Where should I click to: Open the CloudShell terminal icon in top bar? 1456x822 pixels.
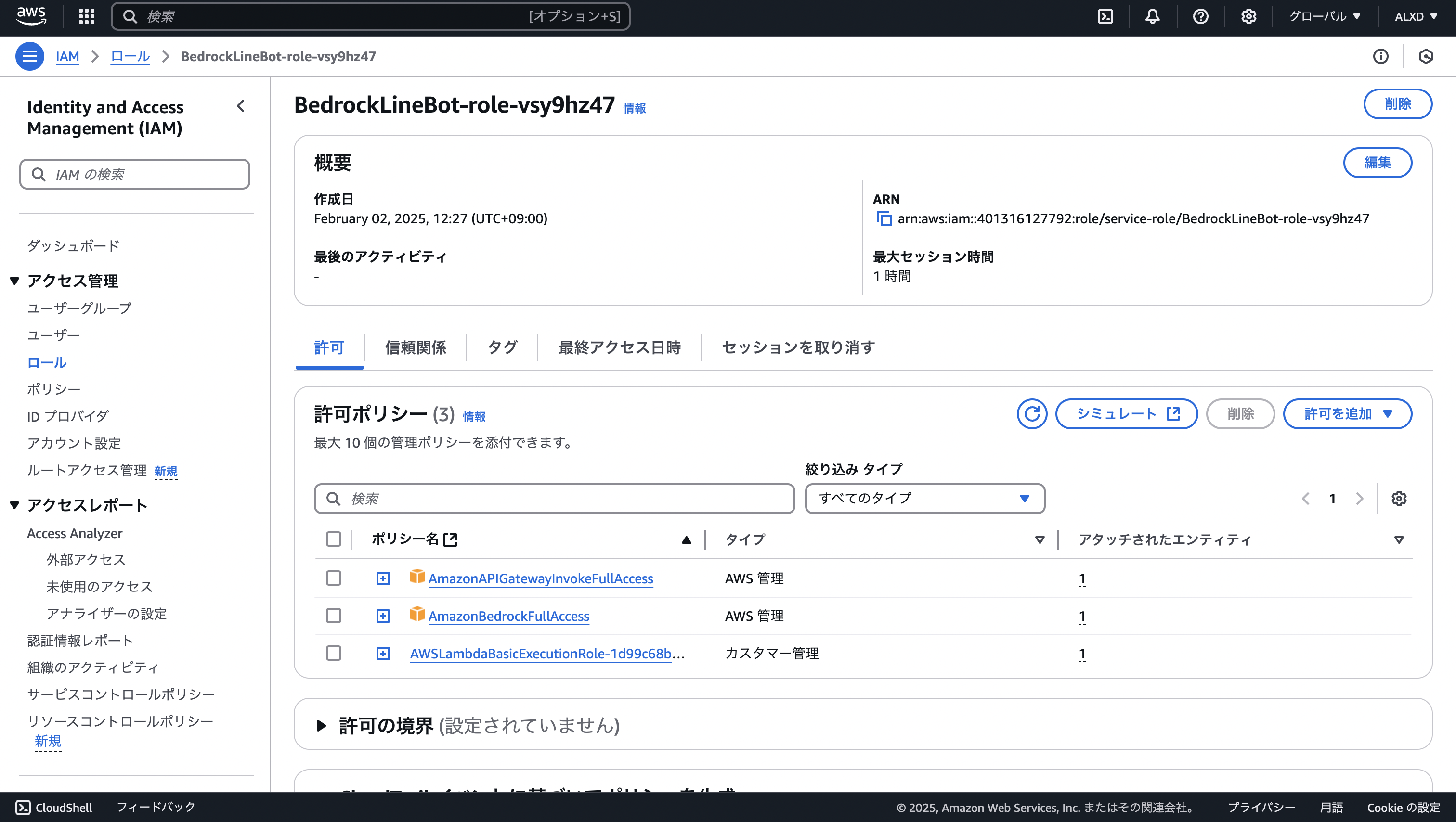point(1105,16)
